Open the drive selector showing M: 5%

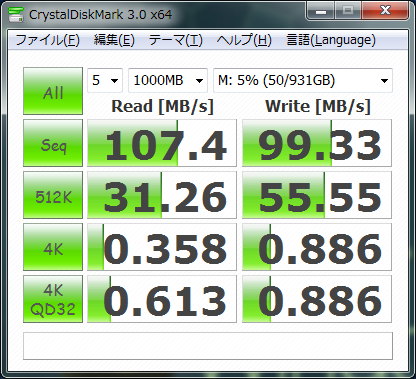coord(303,80)
